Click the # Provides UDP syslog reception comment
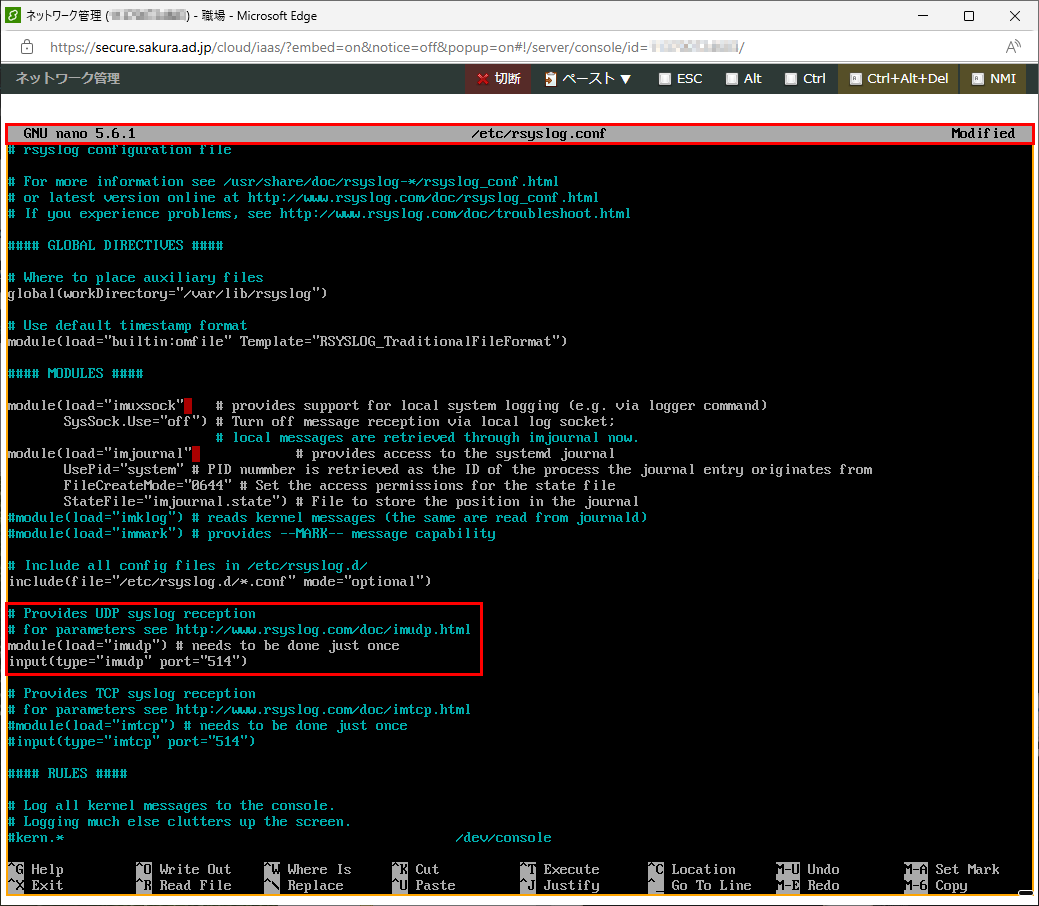This screenshot has width=1039, height=906. click(x=132, y=614)
